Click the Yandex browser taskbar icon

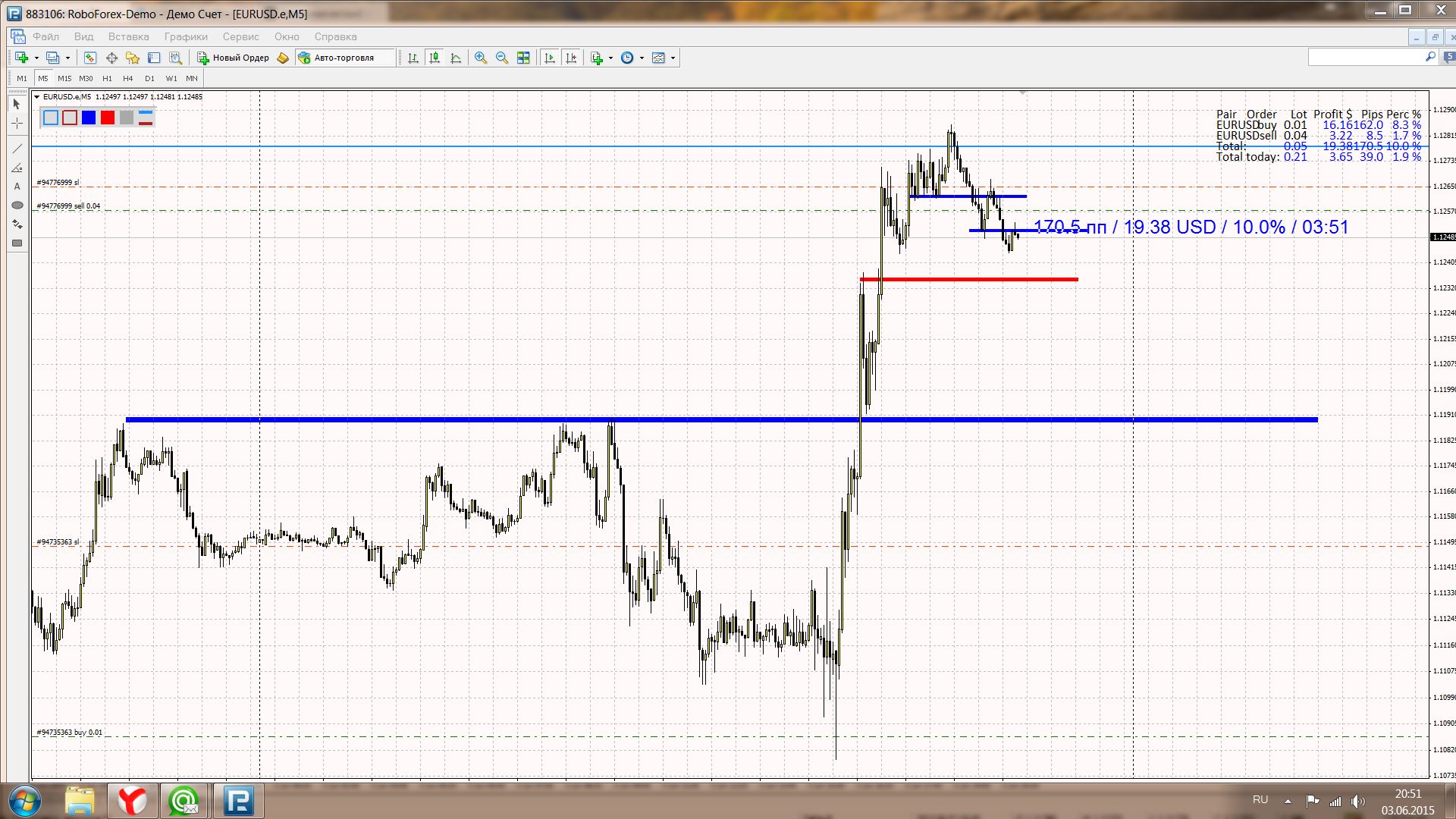(132, 800)
